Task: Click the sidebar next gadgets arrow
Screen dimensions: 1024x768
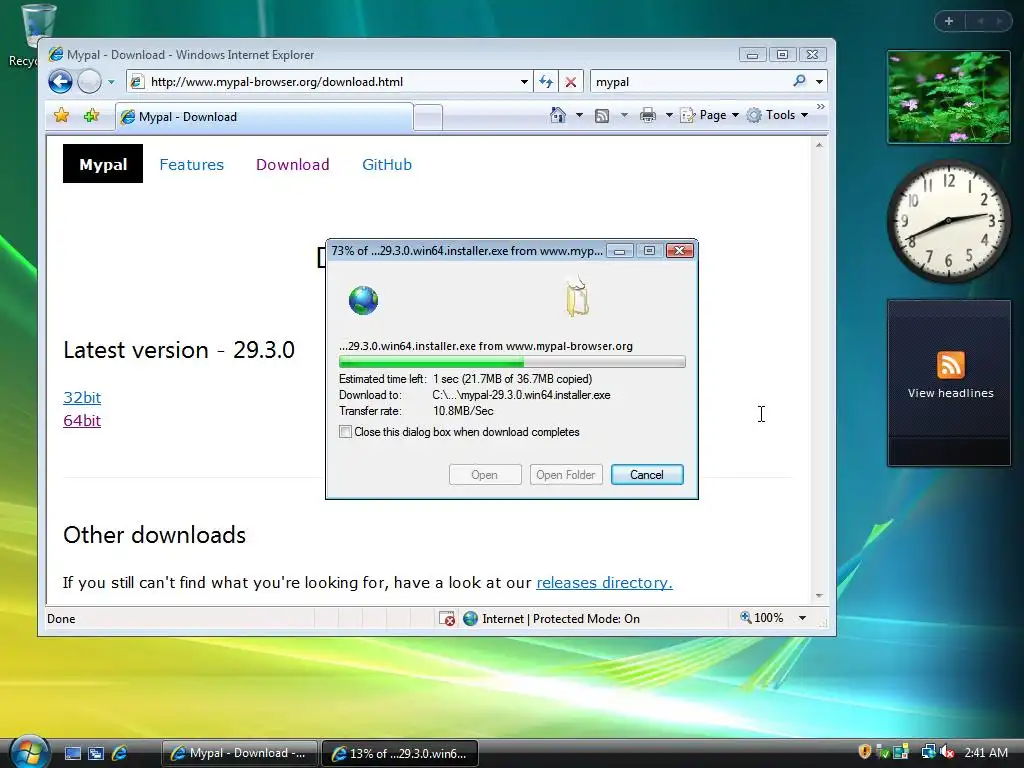Action: click(x=999, y=21)
